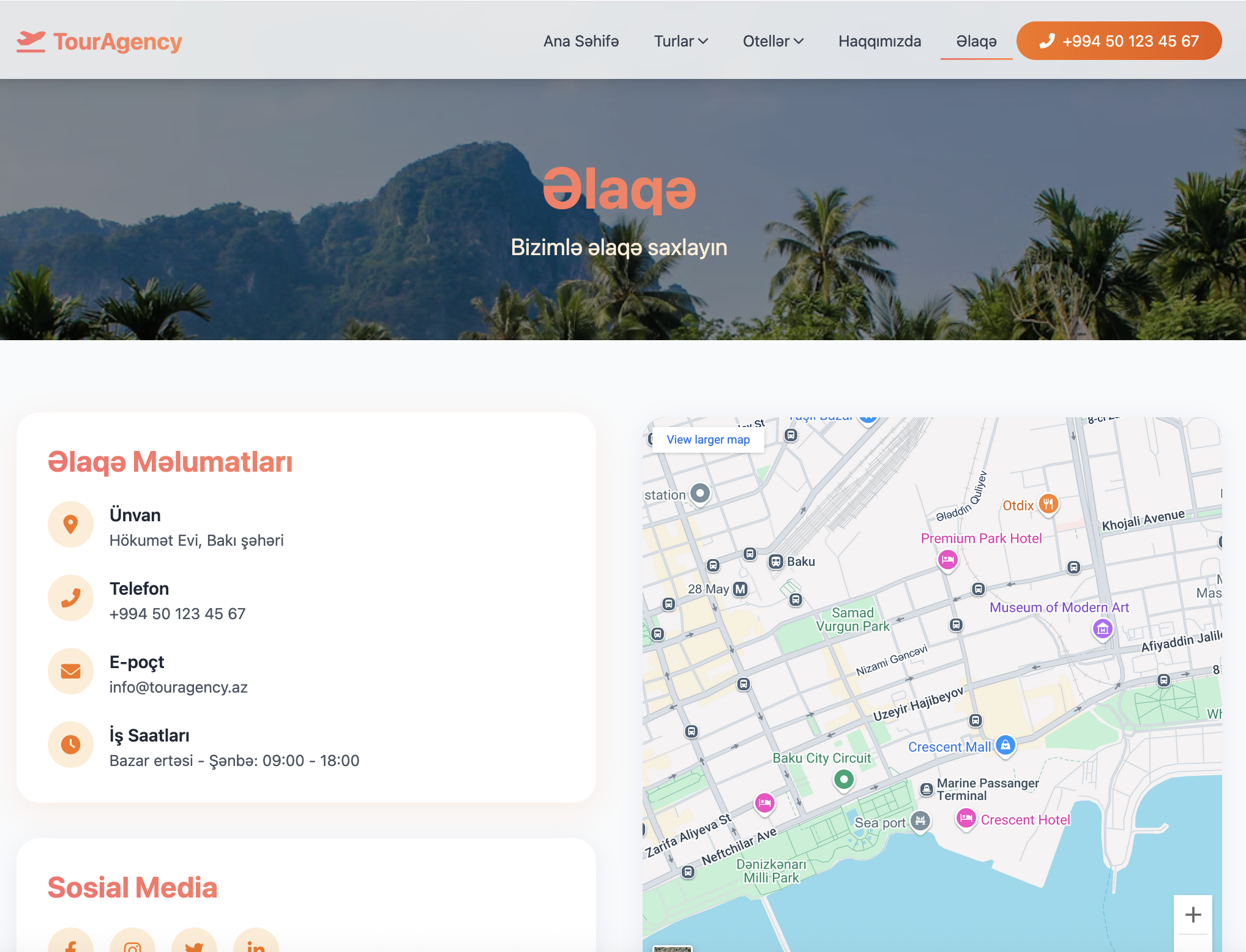Image resolution: width=1246 pixels, height=952 pixels.
Task: Click the Ünvan location pin icon
Action: [x=70, y=524]
